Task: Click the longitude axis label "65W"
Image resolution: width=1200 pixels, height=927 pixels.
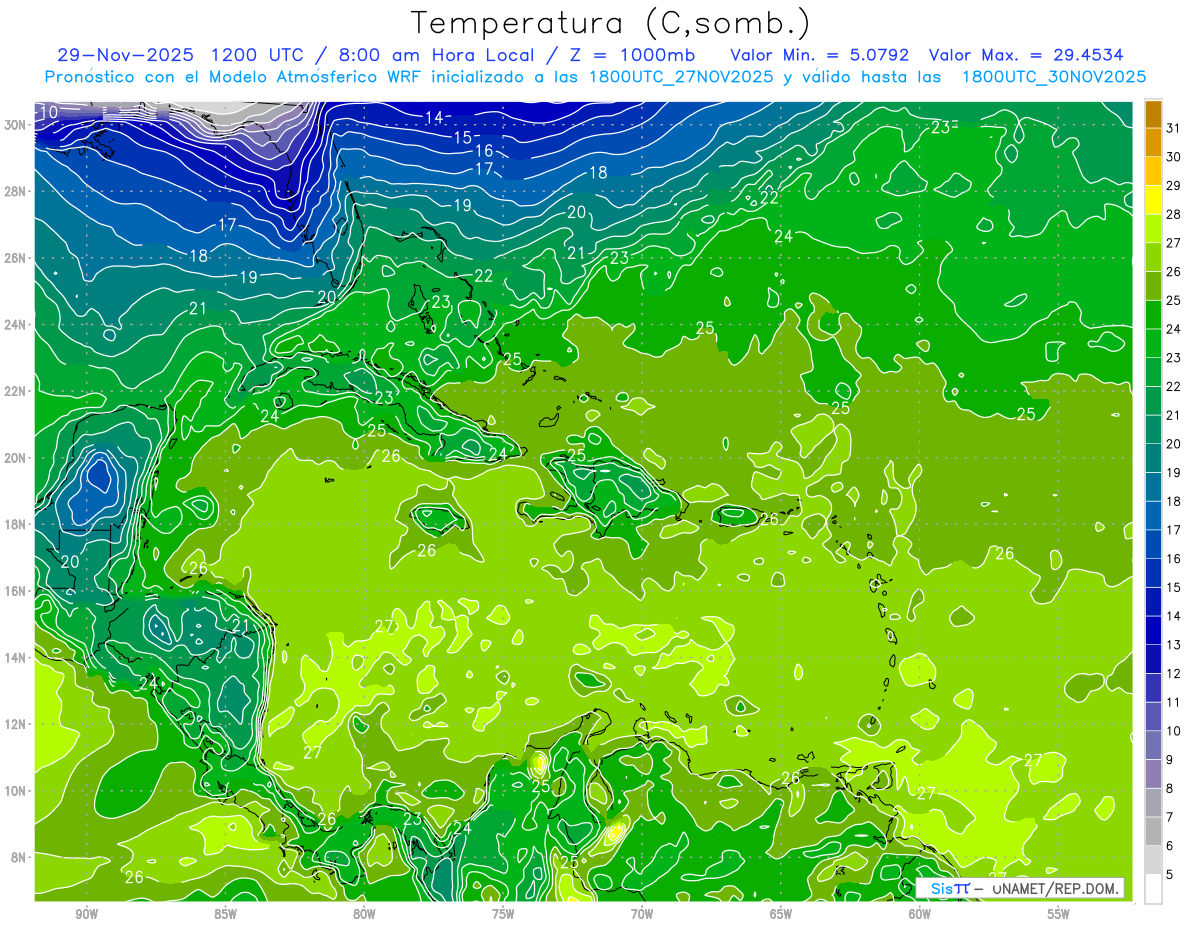Action: tap(781, 914)
